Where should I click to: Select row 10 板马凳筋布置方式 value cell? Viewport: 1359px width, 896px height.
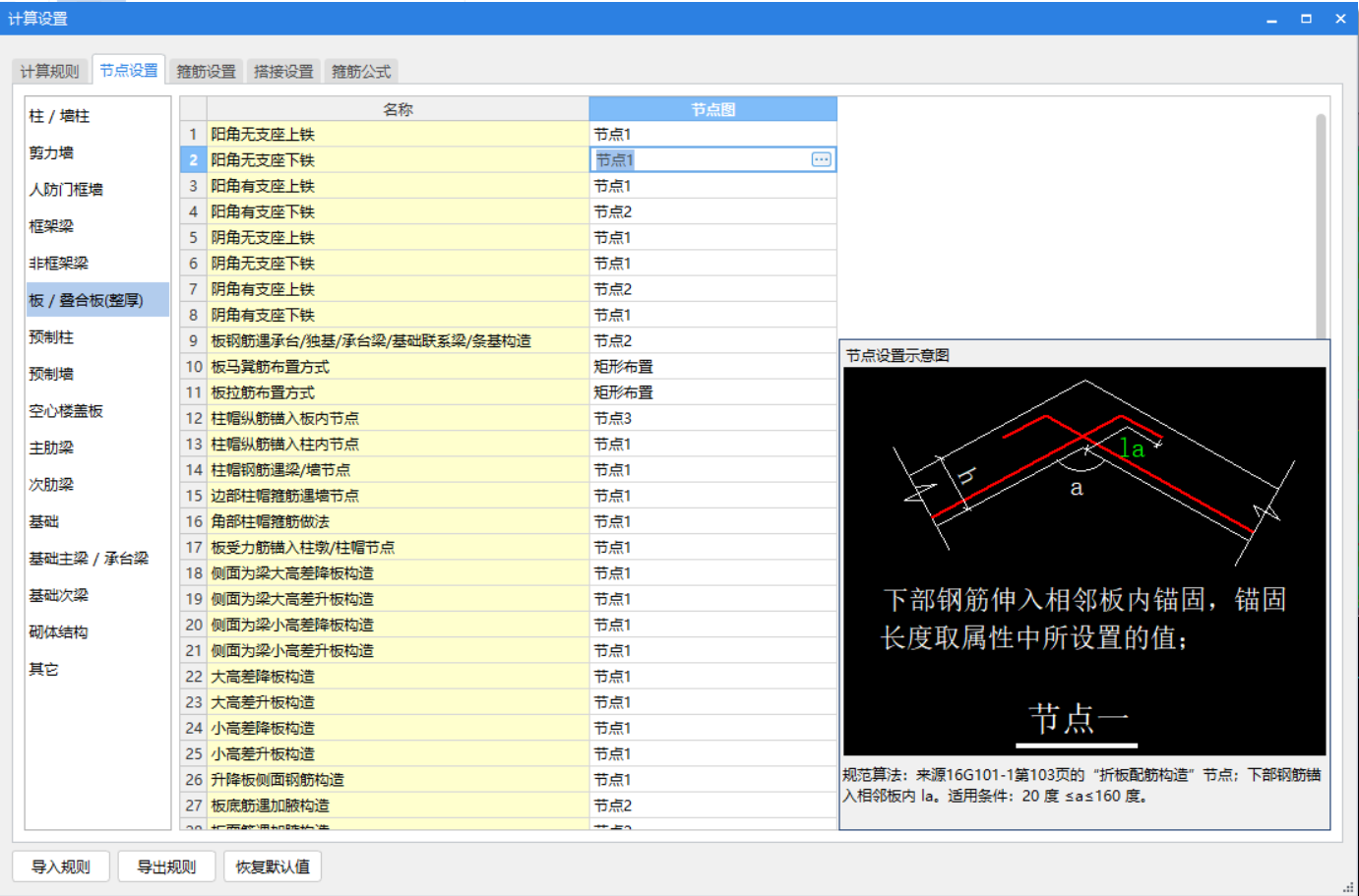coord(713,367)
